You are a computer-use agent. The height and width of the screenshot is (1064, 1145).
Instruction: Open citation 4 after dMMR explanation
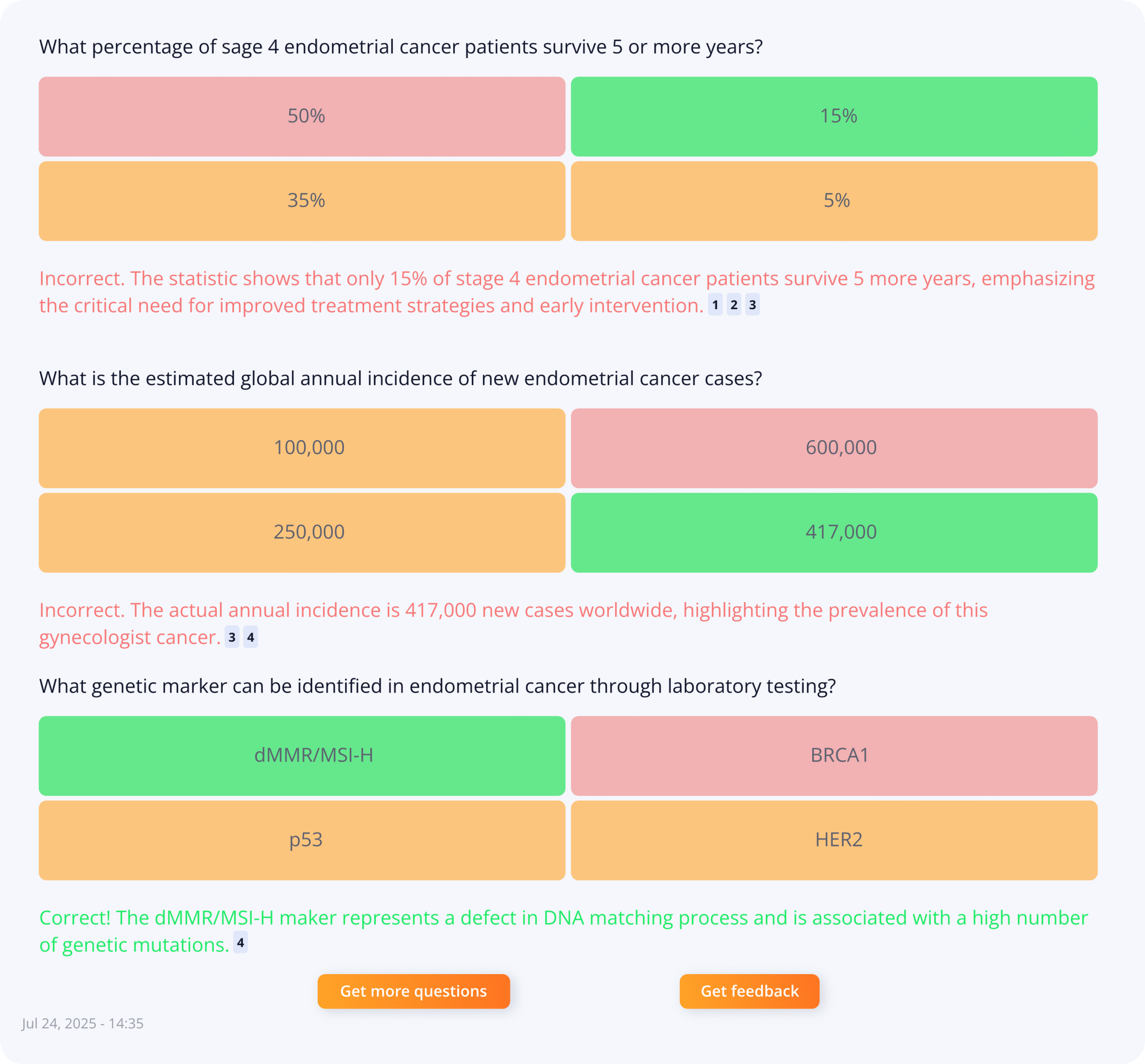click(x=241, y=942)
